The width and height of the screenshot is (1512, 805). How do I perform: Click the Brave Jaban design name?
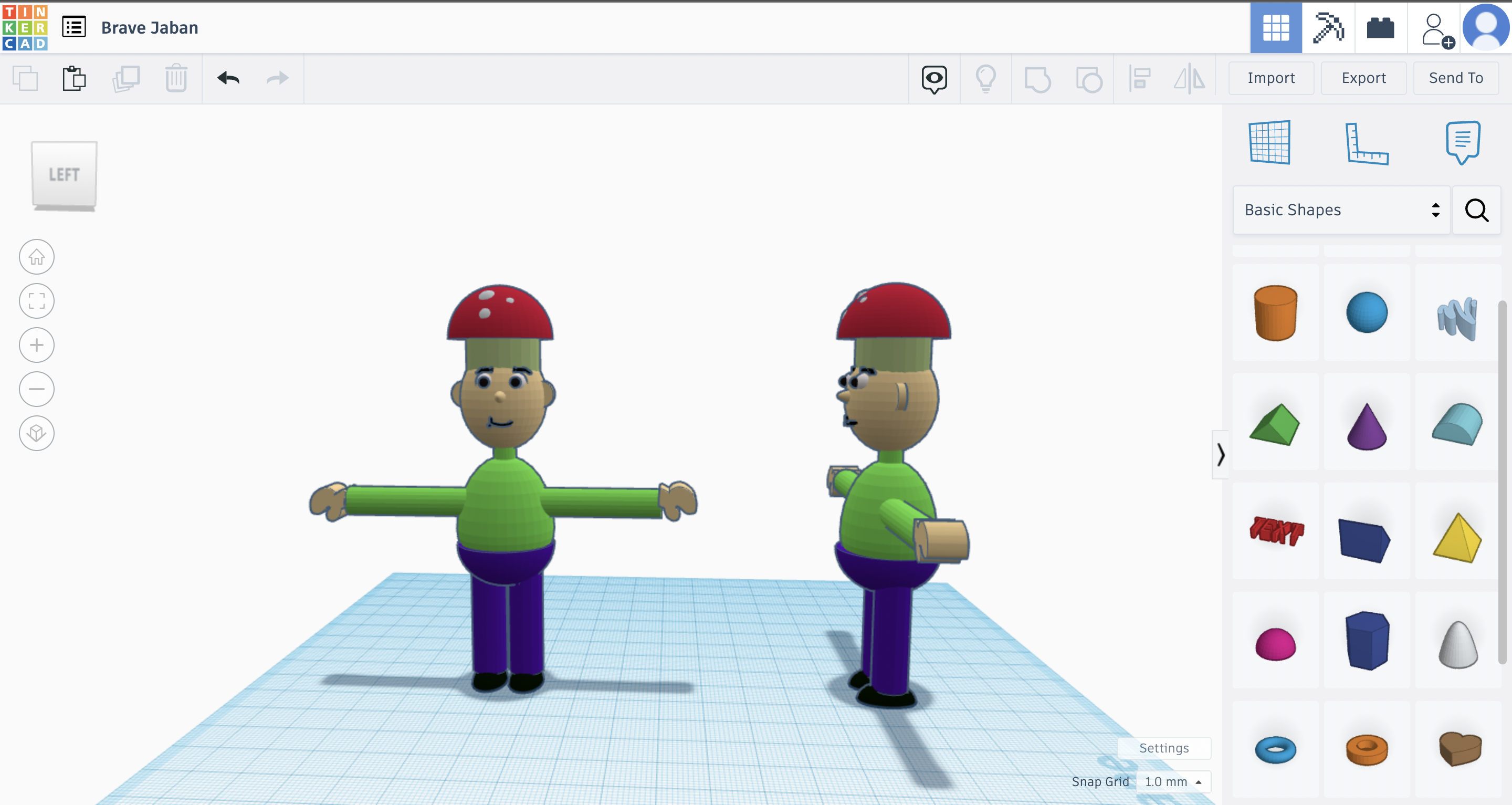click(x=150, y=28)
